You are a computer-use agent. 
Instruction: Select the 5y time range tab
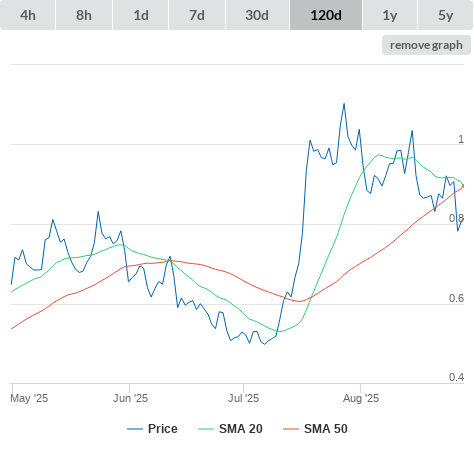tap(445, 15)
